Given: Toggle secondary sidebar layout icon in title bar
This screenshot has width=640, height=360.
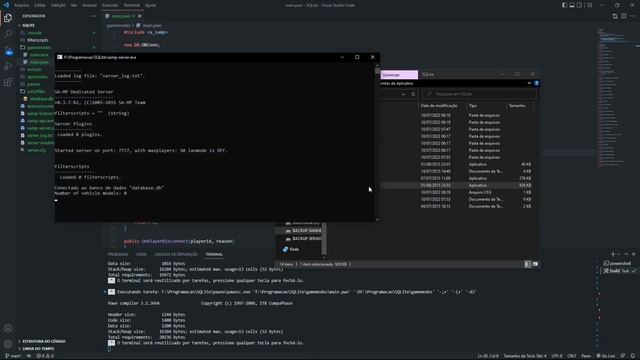Looking at the screenshot, I should point(580,5).
